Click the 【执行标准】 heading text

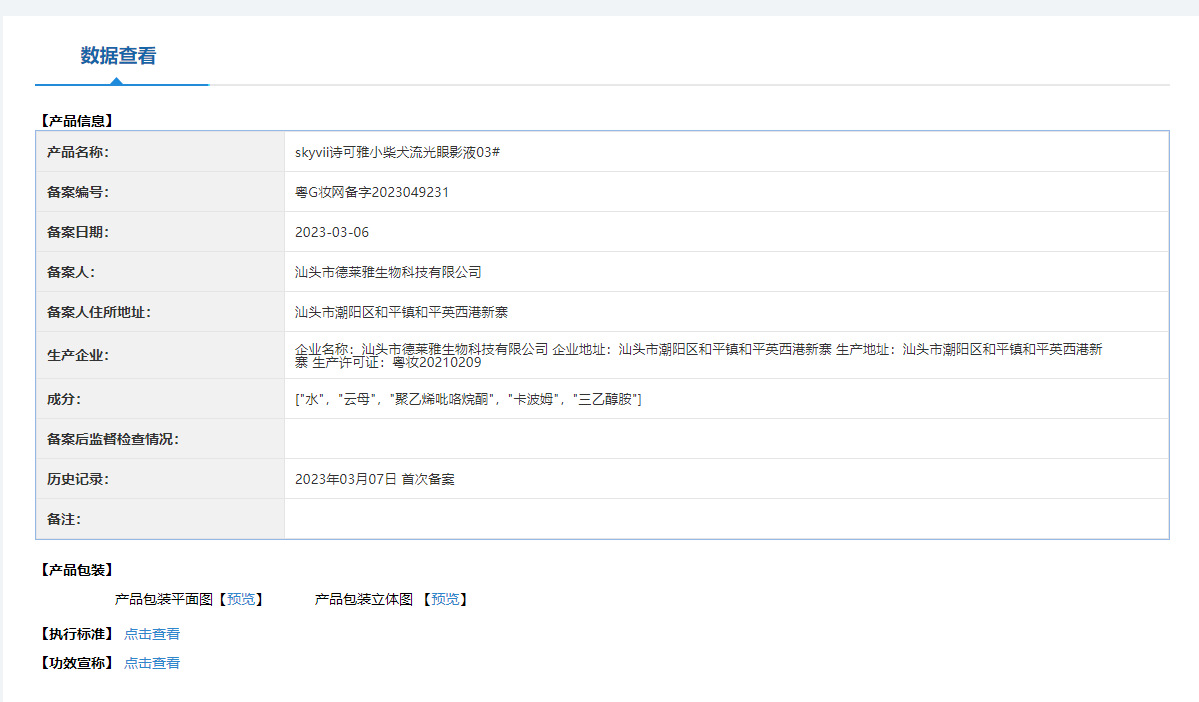77,634
